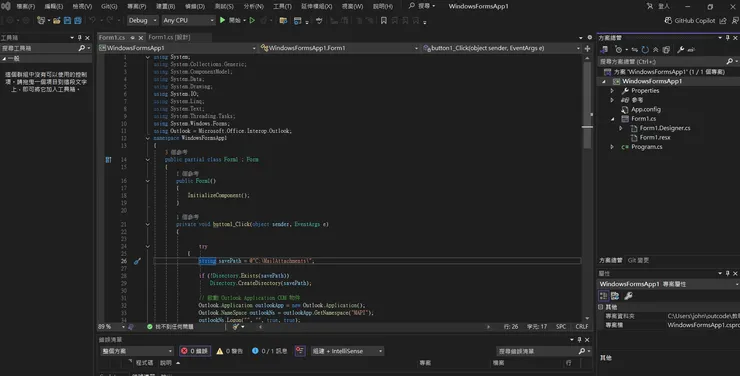Switch to the Git Changes tab below Solution Explorer
Viewport: 740px width, 376px height.
pos(638,260)
